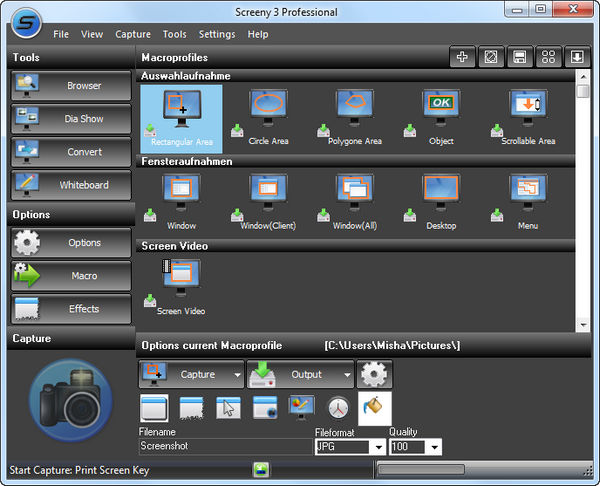The image size is (600, 486).
Task: Select the Window capture profile
Action: (181, 202)
